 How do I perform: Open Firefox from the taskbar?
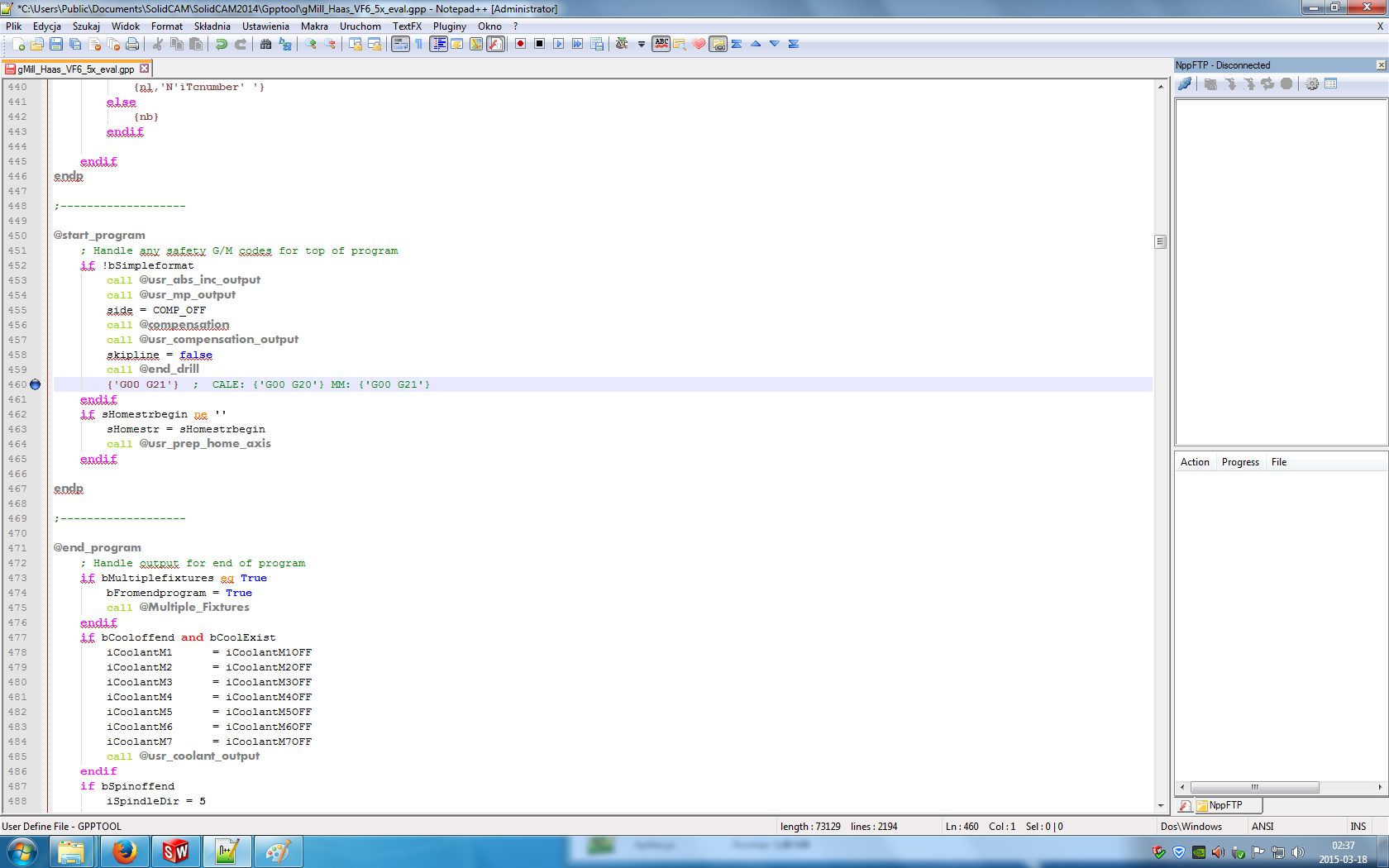(125, 851)
